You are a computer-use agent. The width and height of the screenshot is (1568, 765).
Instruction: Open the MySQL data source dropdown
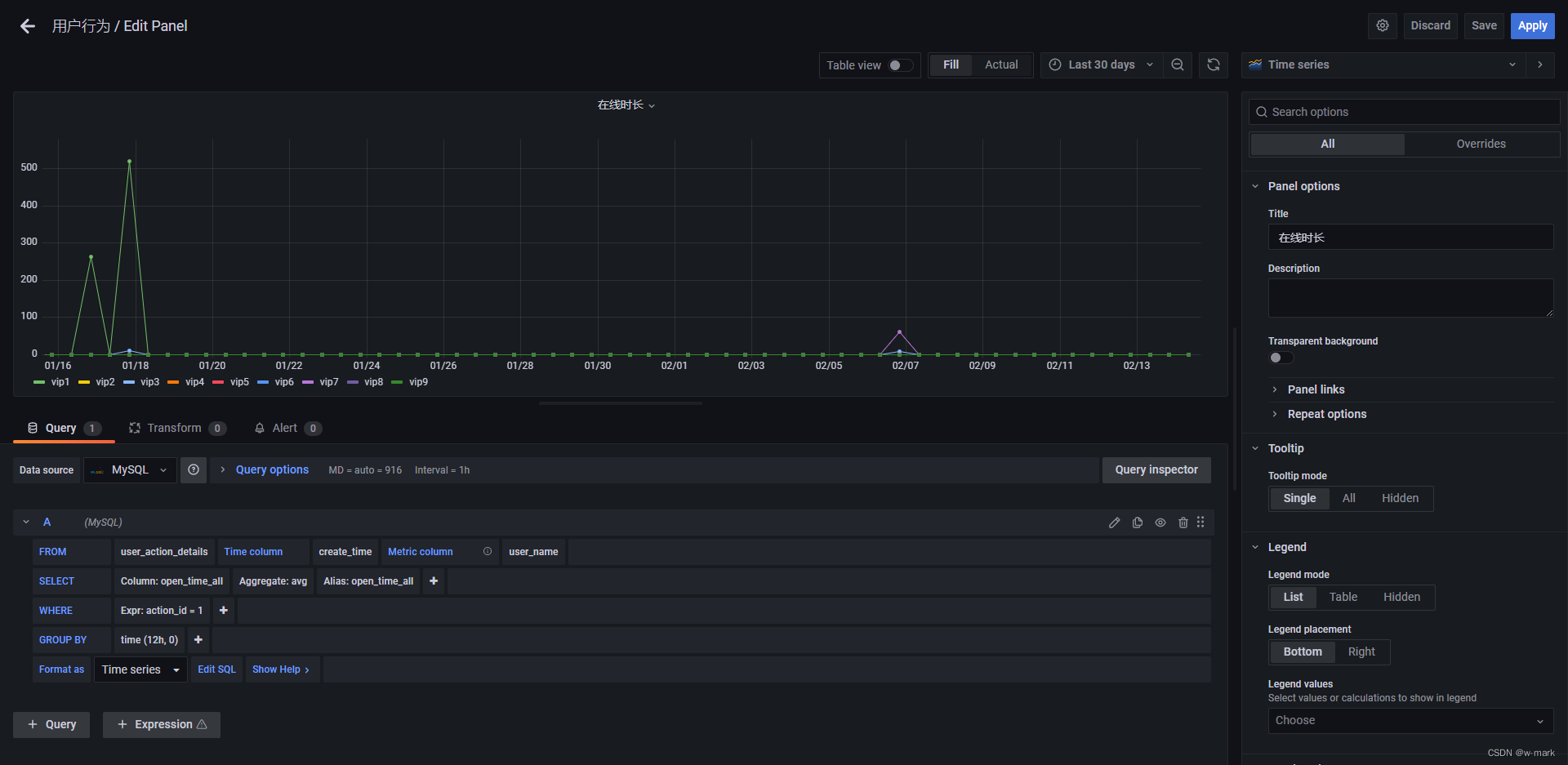click(130, 469)
